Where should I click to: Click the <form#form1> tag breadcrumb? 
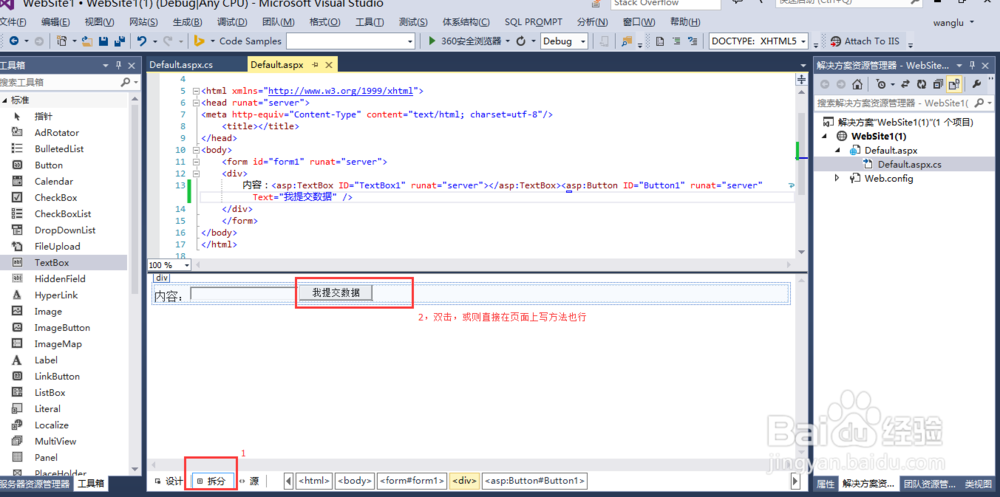[x=412, y=480]
